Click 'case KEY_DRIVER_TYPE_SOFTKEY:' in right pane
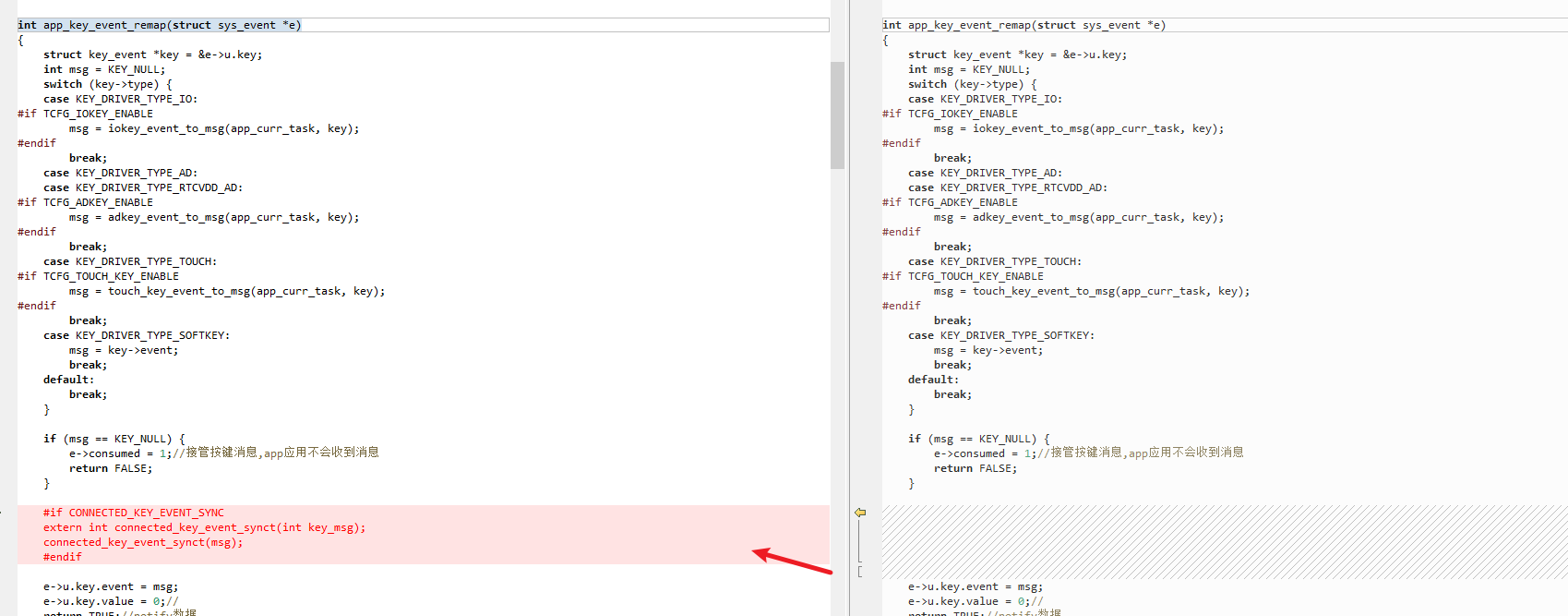This screenshot has width=1568, height=616. click(x=1001, y=335)
